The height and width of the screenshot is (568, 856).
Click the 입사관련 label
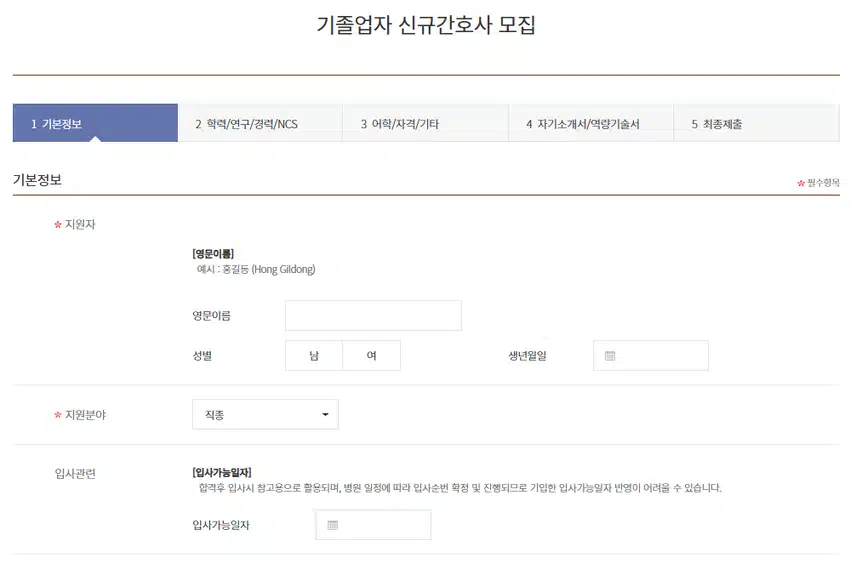[x=75, y=474]
